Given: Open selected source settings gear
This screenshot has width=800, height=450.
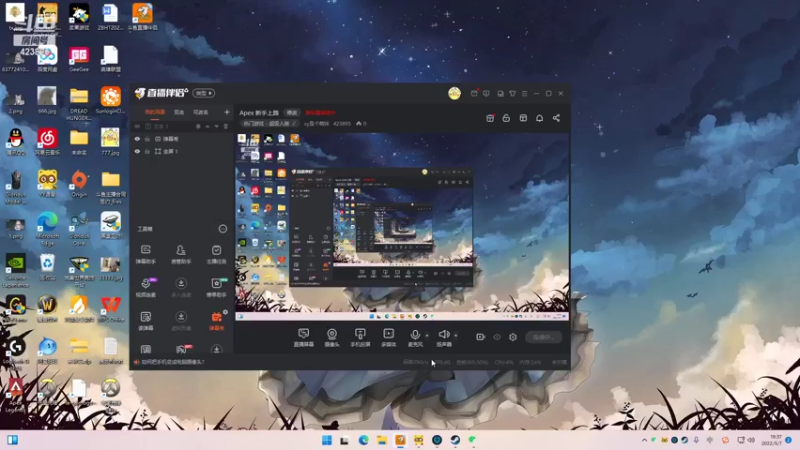Looking at the screenshot, I should pyautogui.click(x=198, y=127).
